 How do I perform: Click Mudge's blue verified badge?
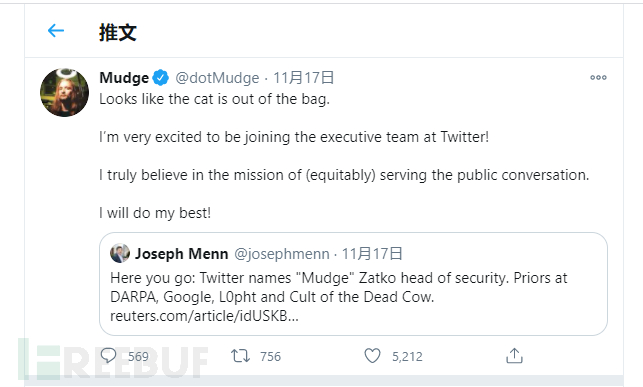coord(160,77)
